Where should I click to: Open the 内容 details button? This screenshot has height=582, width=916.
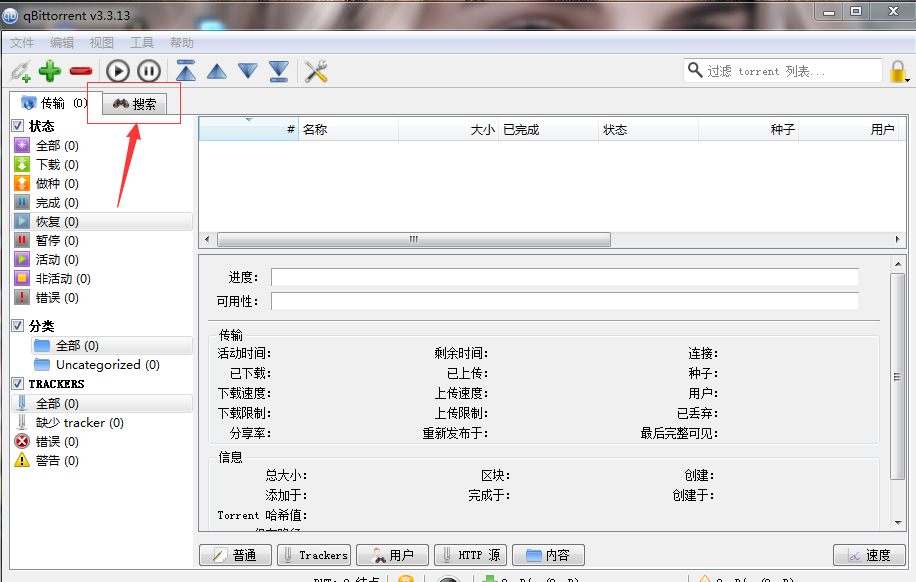[549, 555]
